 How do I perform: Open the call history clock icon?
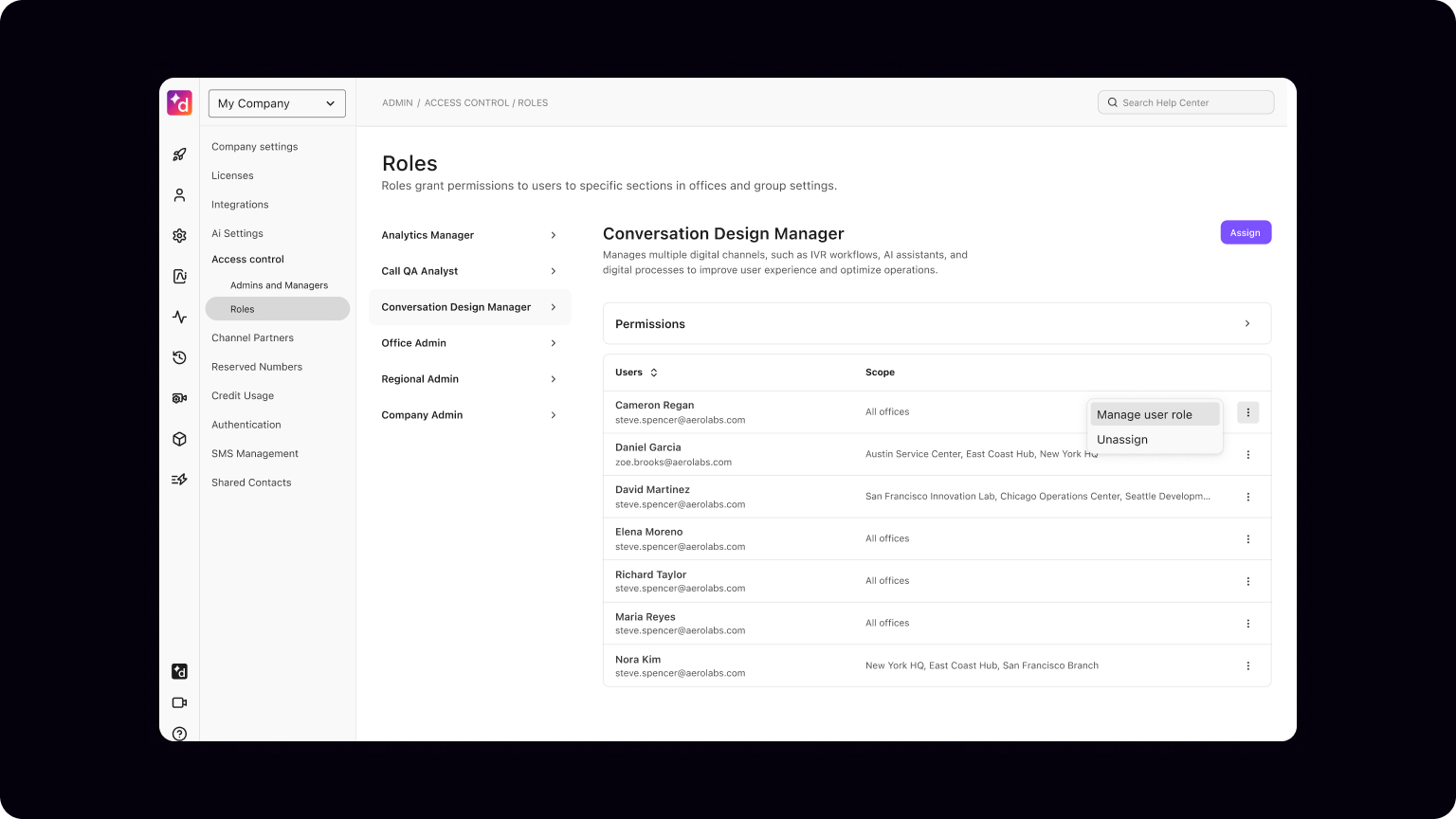click(179, 357)
